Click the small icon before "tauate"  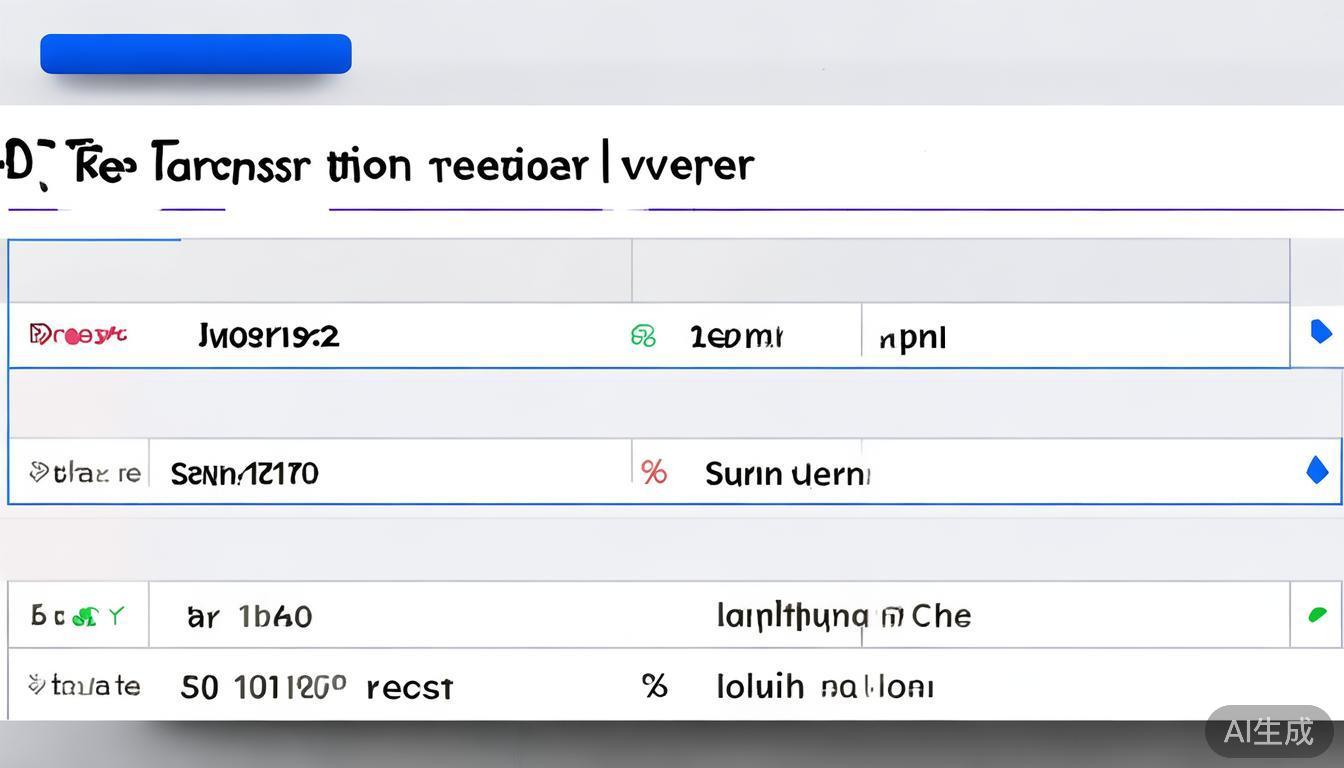click(36, 685)
